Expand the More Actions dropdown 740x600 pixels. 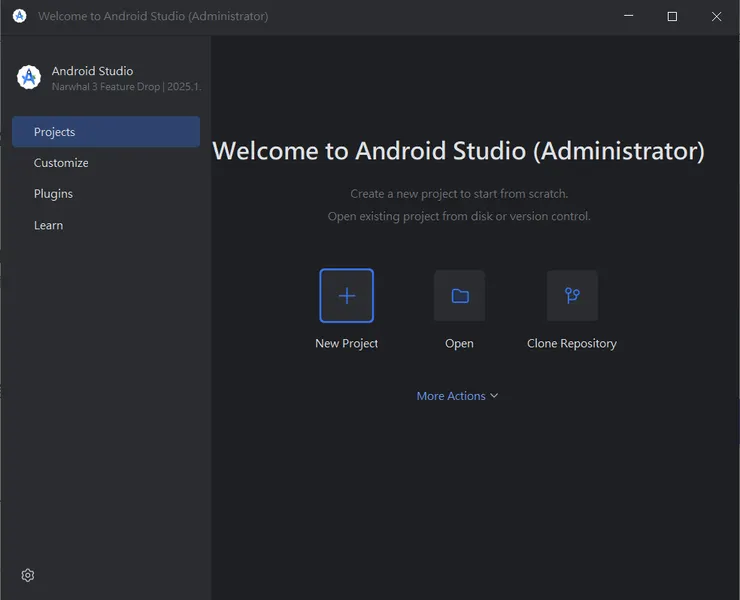[451, 396]
